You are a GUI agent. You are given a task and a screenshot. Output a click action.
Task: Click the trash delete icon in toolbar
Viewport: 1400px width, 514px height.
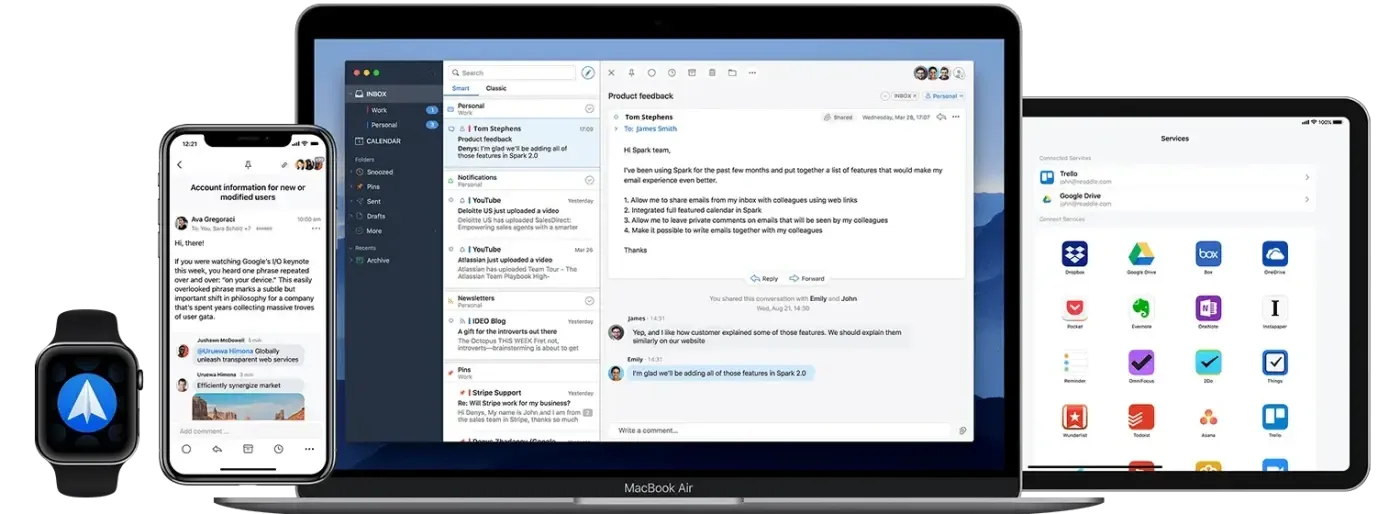(712, 72)
